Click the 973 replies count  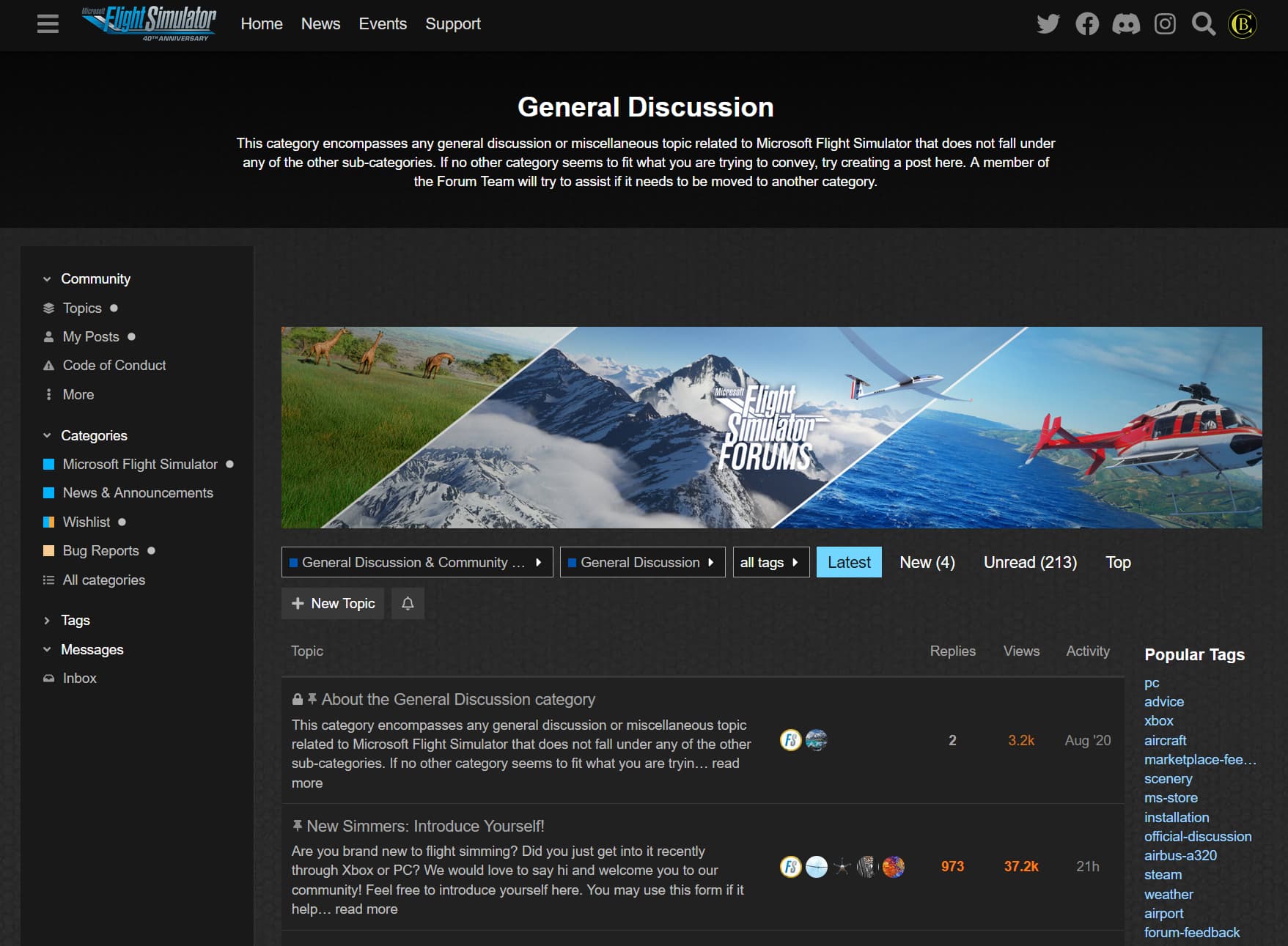coord(952,866)
